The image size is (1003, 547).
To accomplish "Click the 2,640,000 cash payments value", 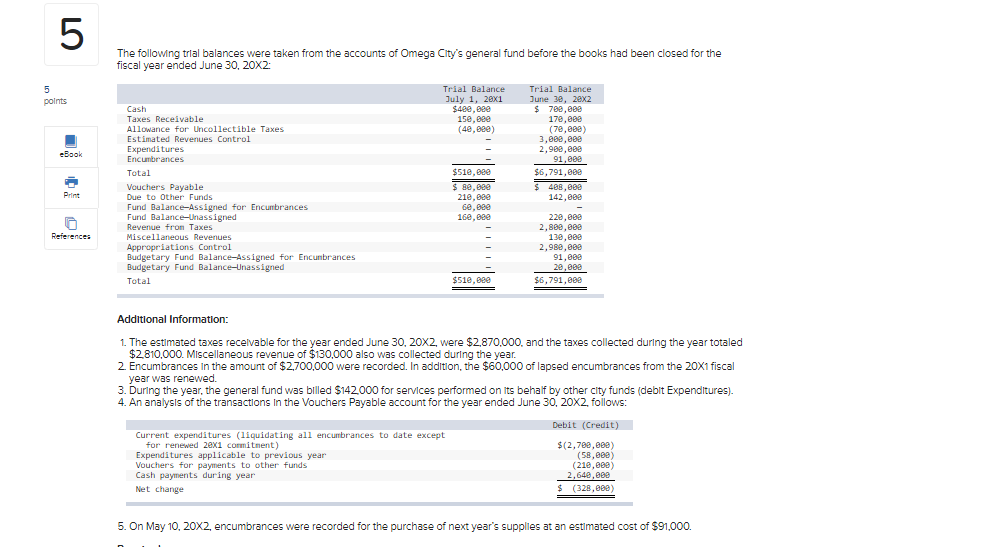I will [x=588, y=475].
